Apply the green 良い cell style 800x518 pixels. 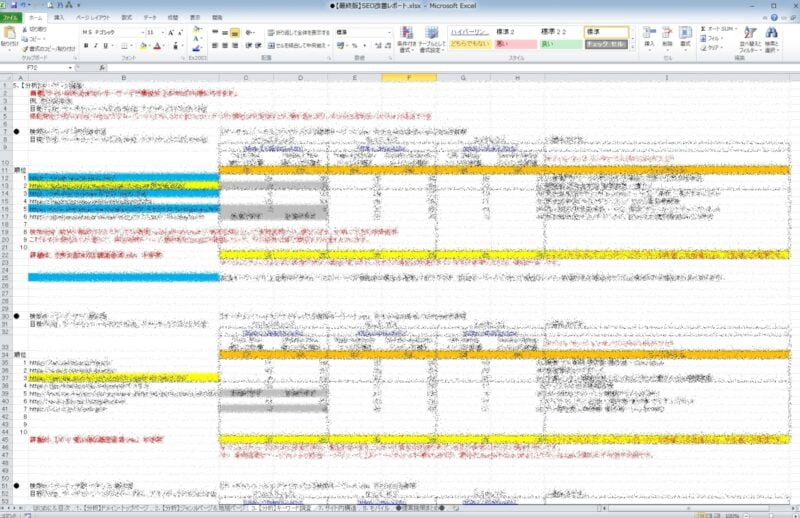coord(561,44)
